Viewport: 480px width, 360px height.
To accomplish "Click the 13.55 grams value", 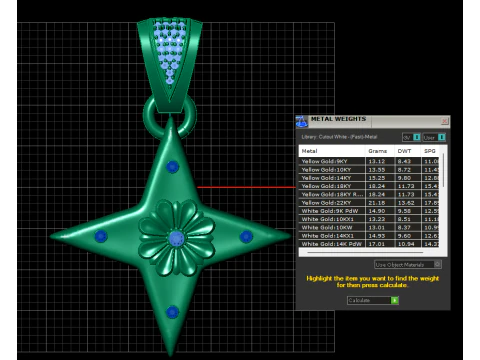I will click(x=377, y=170).
